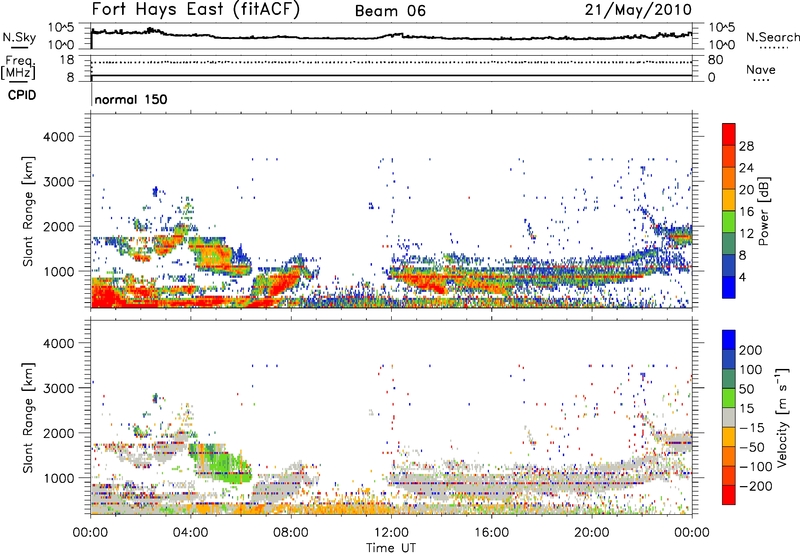Viewport: 800px width, 554px height.
Task: Click the "3000" tick on velocity panel
Action: point(59,388)
